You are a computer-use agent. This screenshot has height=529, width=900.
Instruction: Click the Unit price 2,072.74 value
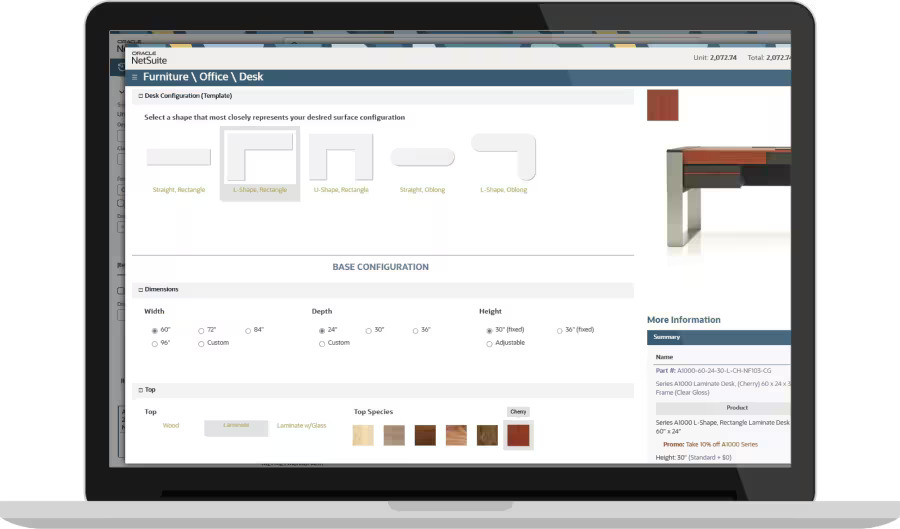click(723, 58)
